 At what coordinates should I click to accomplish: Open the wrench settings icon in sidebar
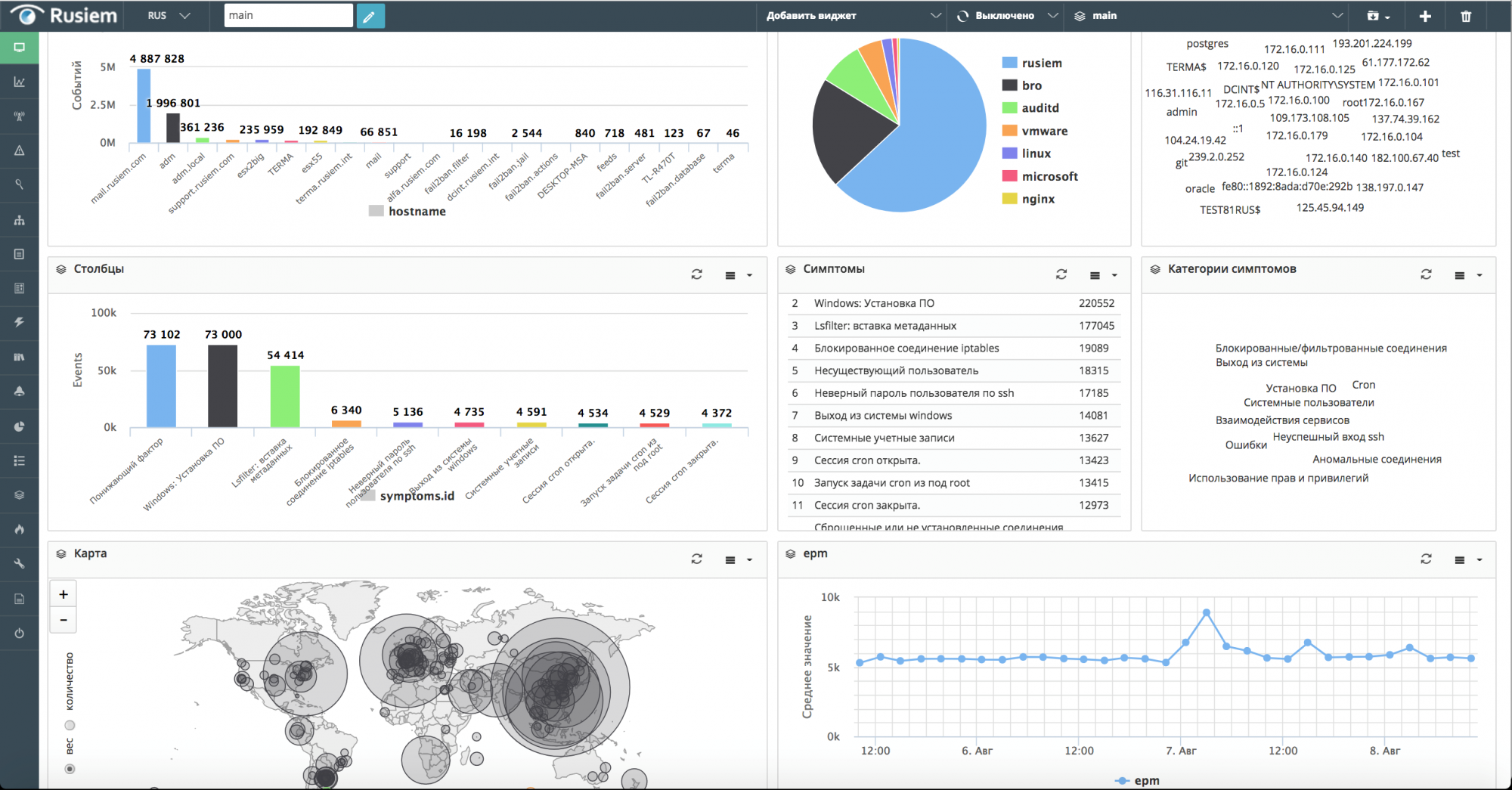tap(20, 563)
